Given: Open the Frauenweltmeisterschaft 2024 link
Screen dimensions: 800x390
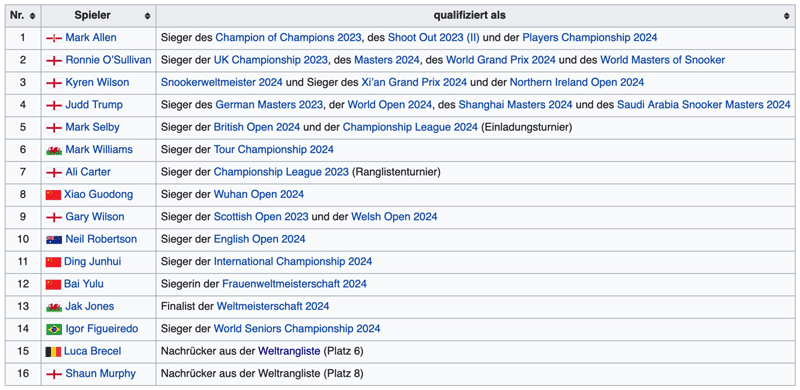Looking at the screenshot, I should point(294,284).
